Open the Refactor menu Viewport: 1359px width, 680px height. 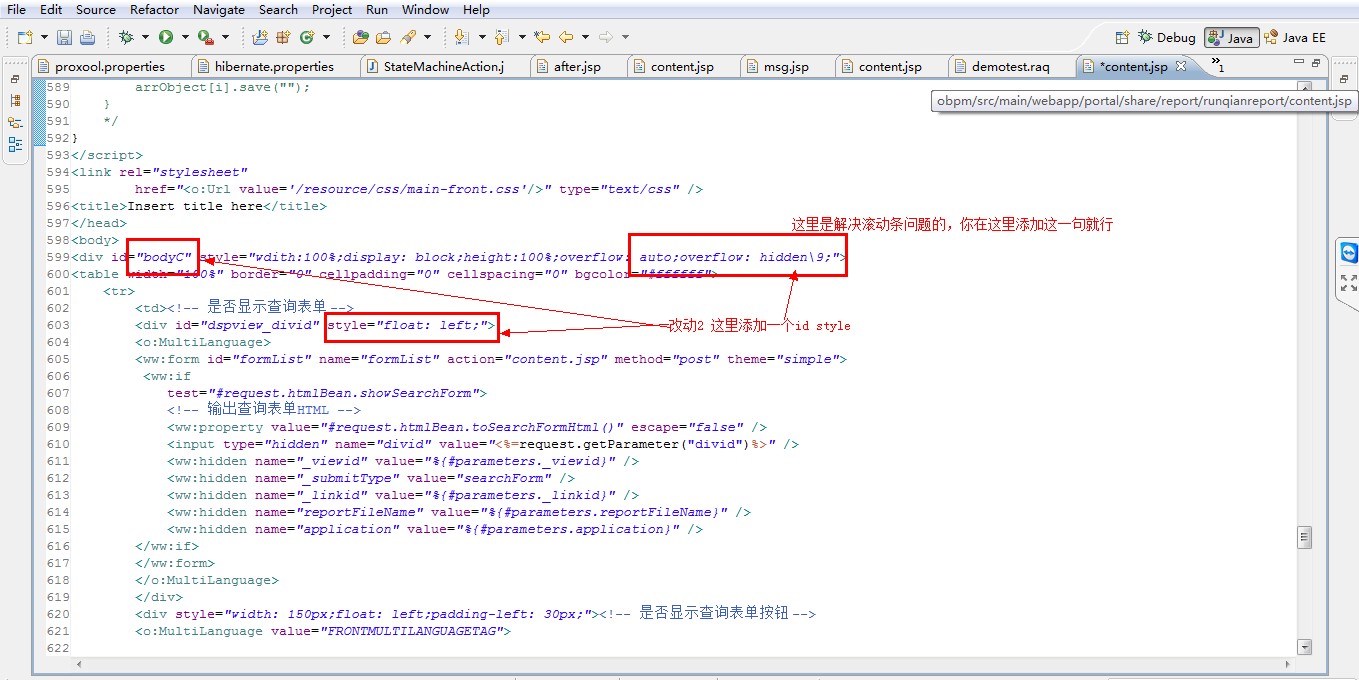(x=155, y=9)
